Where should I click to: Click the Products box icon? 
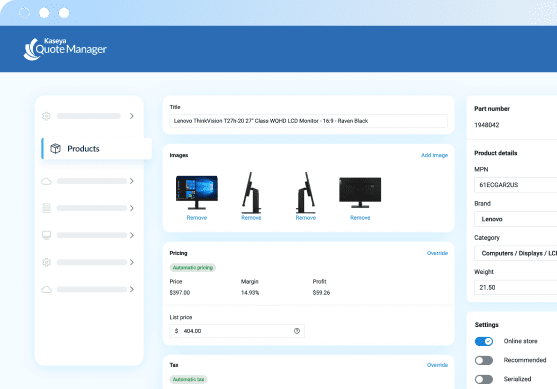[55, 148]
